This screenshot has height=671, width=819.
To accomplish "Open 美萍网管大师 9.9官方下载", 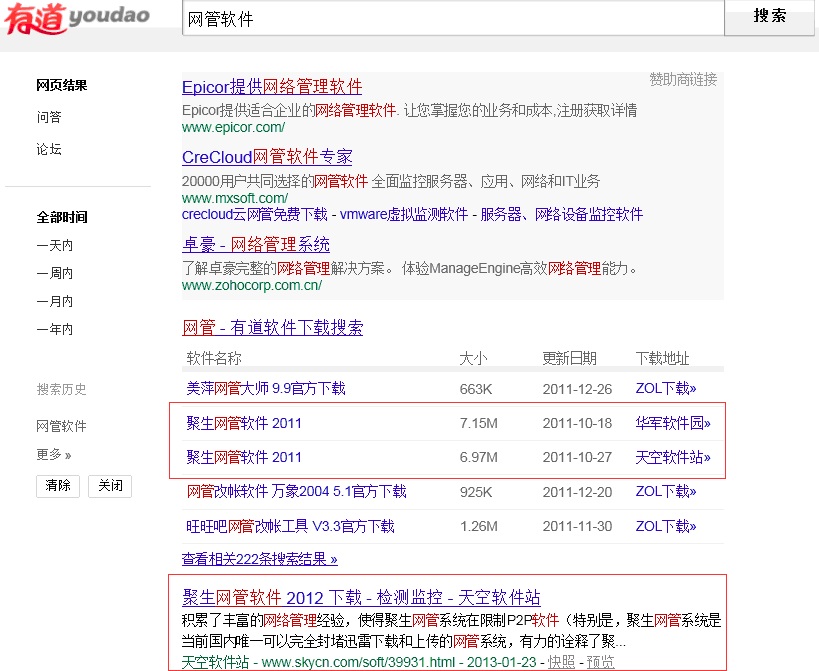I will (x=266, y=389).
